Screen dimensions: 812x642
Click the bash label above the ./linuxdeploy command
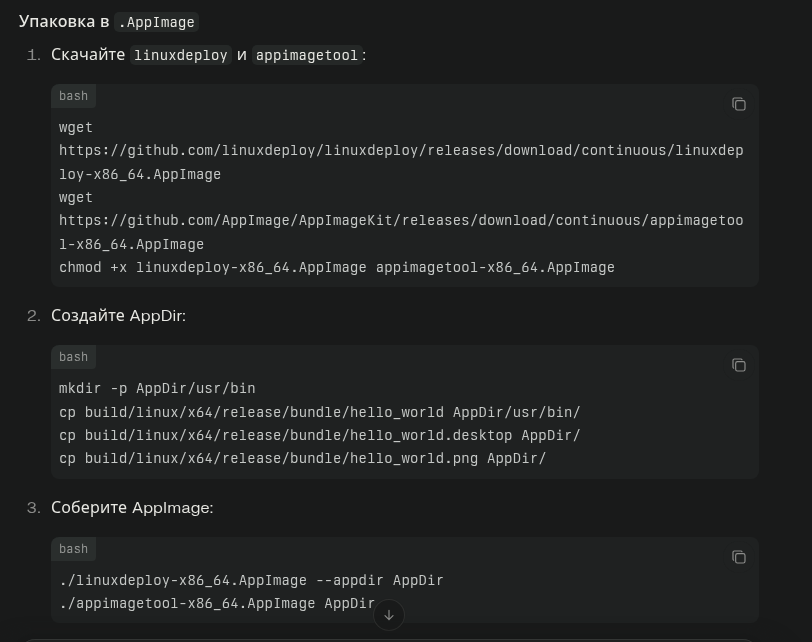tap(73, 549)
